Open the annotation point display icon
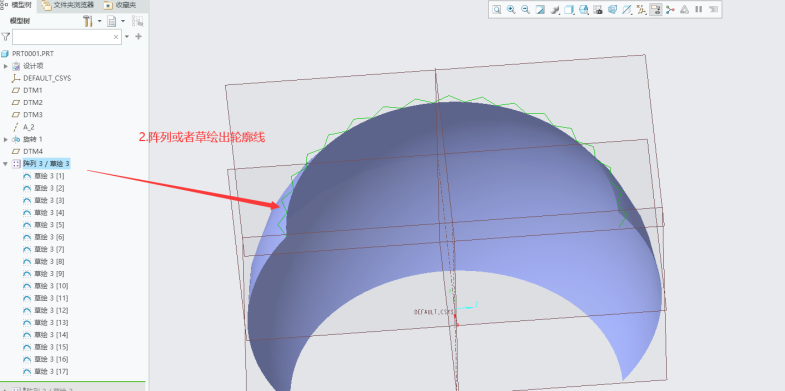The height and width of the screenshot is (391, 785). [x=641, y=10]
